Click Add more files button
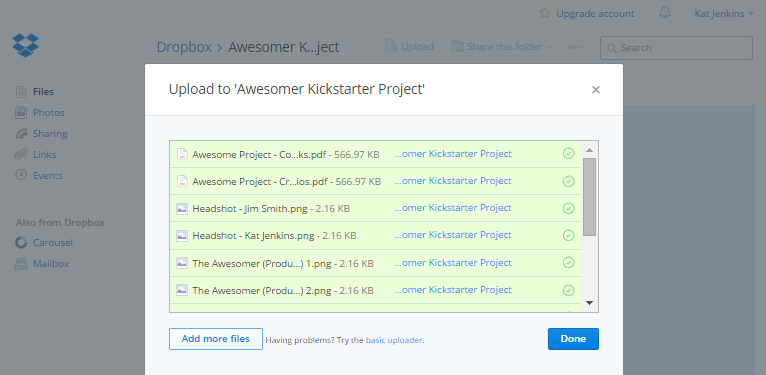 pyautogui.click(x=215, y=339)
